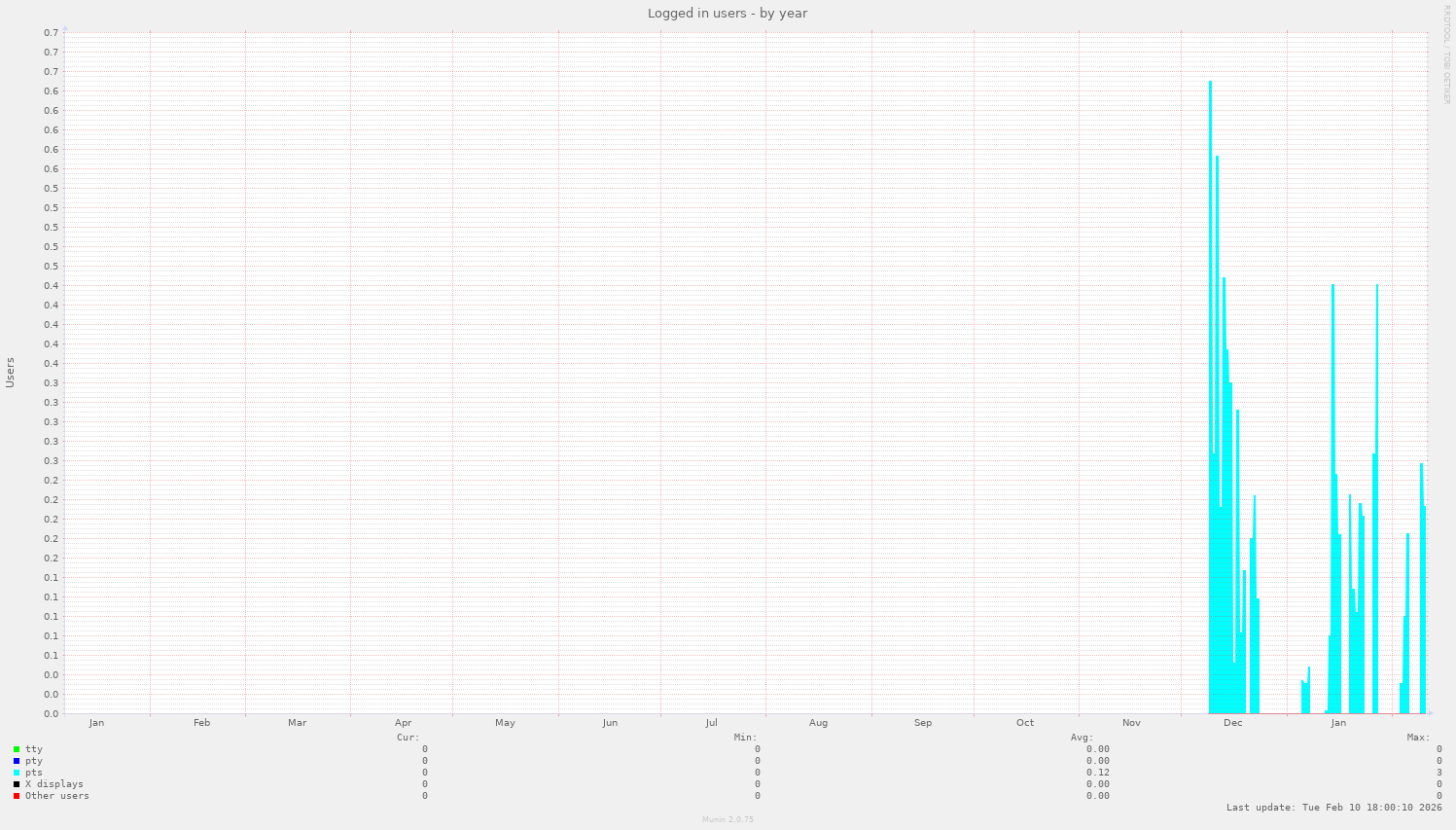Select the Jan label on the x-axis
Screen dimensions: 1456x830
[x=1338, y=723]
